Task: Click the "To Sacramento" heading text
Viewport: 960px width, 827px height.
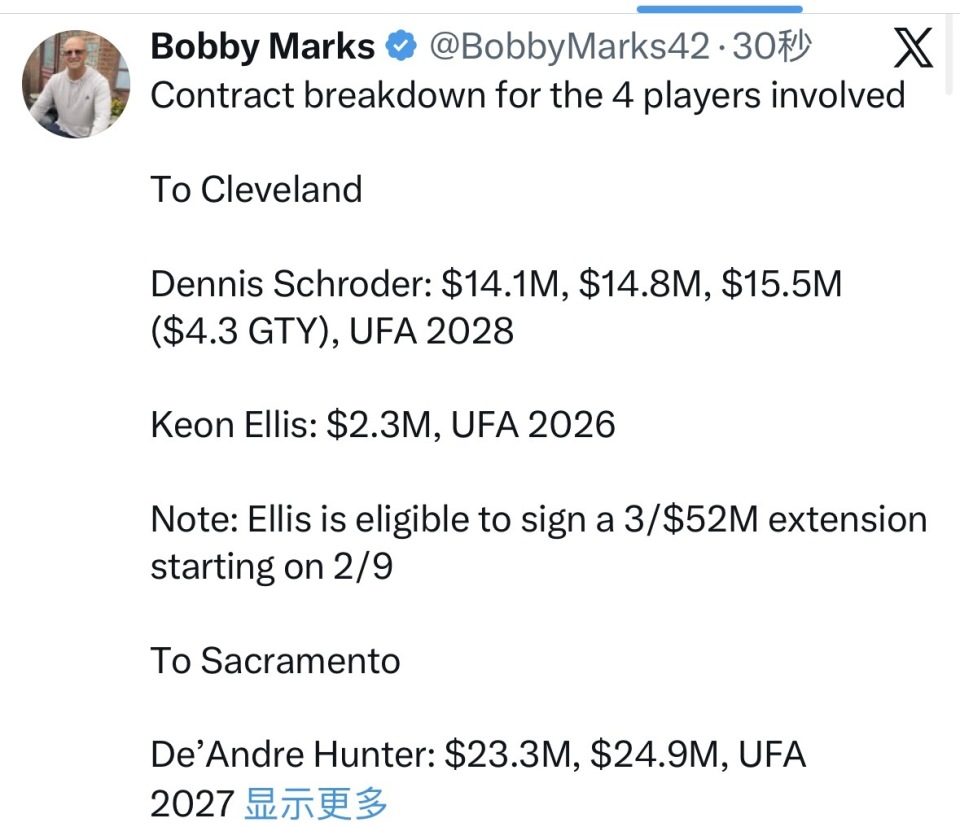Action: click(275, 661)
